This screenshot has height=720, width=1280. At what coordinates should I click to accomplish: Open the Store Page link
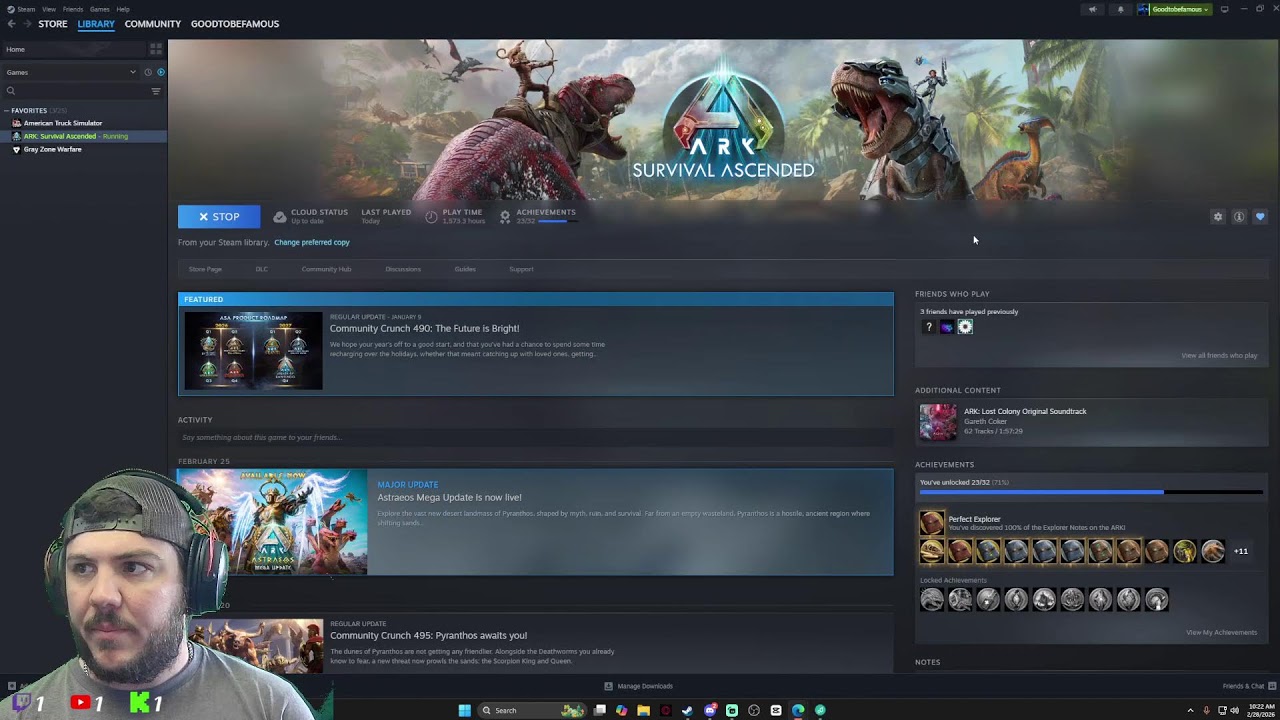tap(205, 269)
